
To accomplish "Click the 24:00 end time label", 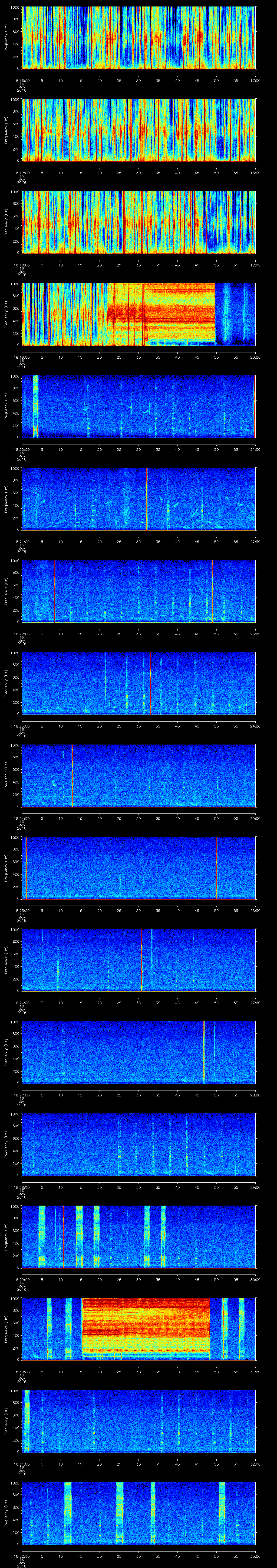I will [x=256, y=726].
